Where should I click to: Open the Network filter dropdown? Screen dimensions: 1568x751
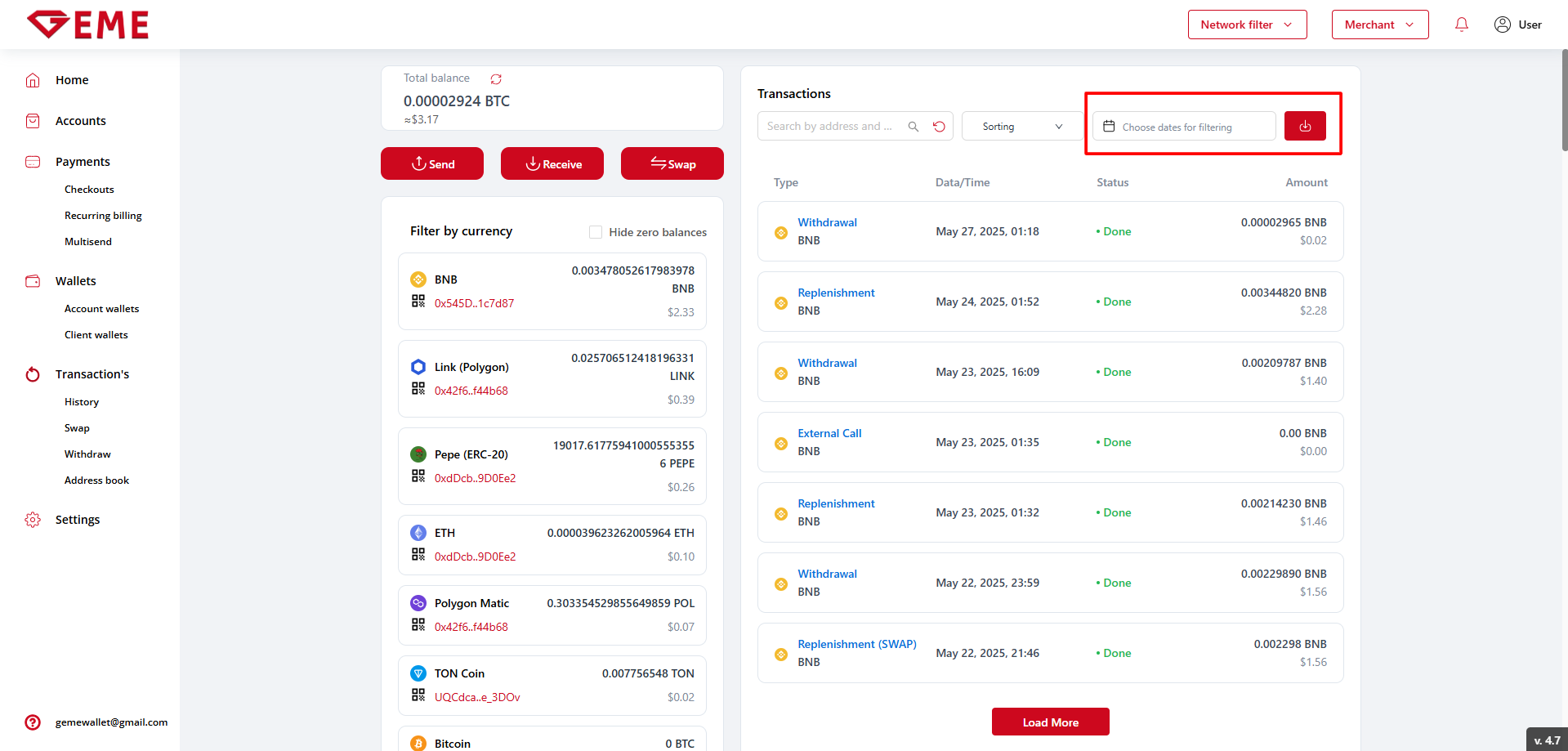(1247, 25)
